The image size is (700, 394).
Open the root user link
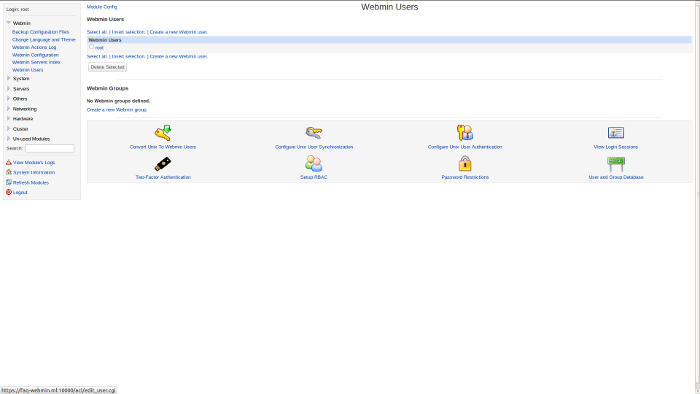99,48
